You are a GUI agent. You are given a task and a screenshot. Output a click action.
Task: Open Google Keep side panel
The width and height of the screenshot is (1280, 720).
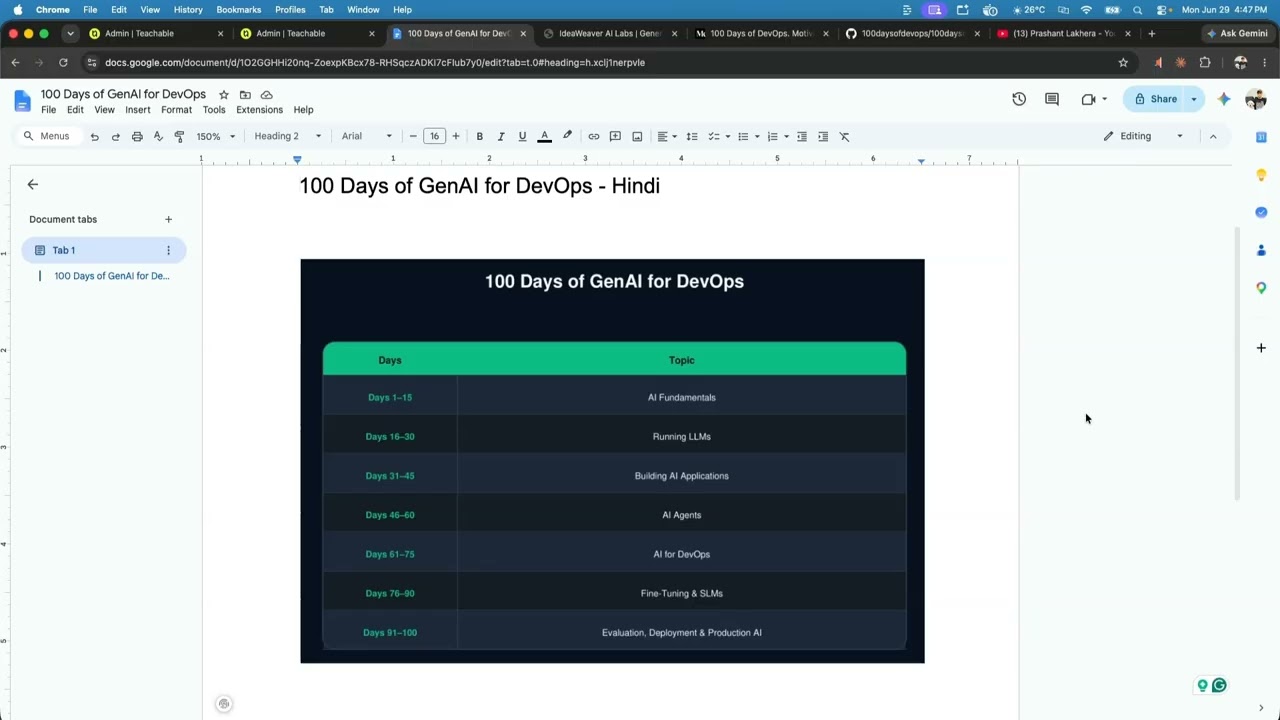[x=1261, y=175]
